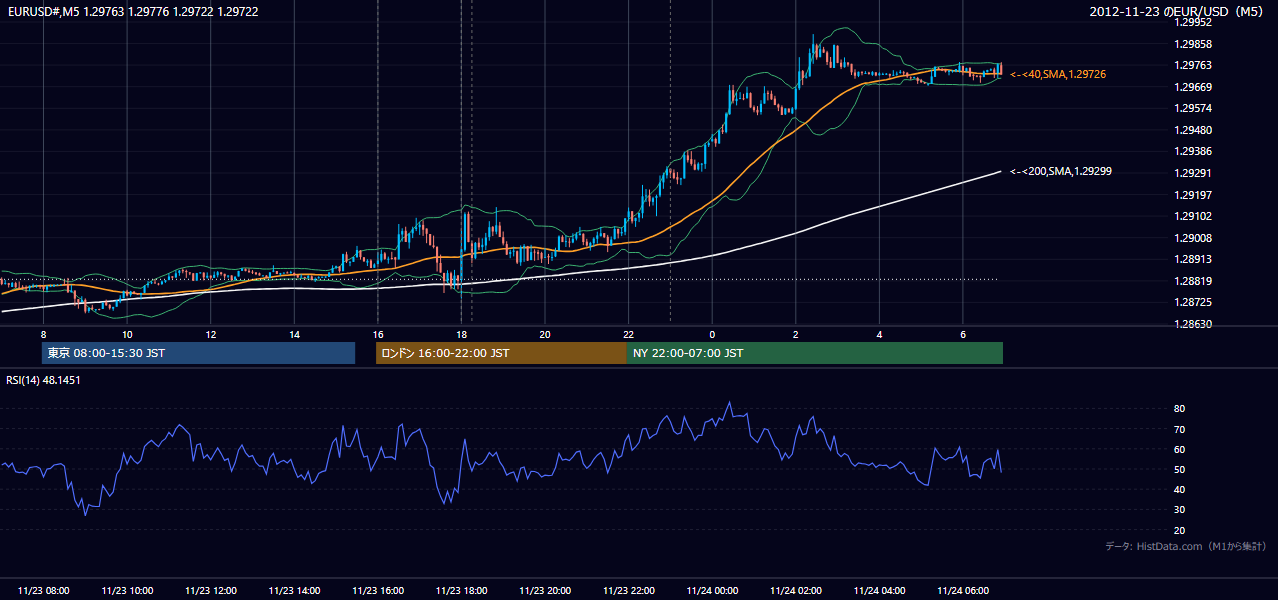This screenshot has height=600, width=1278.
Task: Click RSI axis level 50
Action: click(1180, 469)
